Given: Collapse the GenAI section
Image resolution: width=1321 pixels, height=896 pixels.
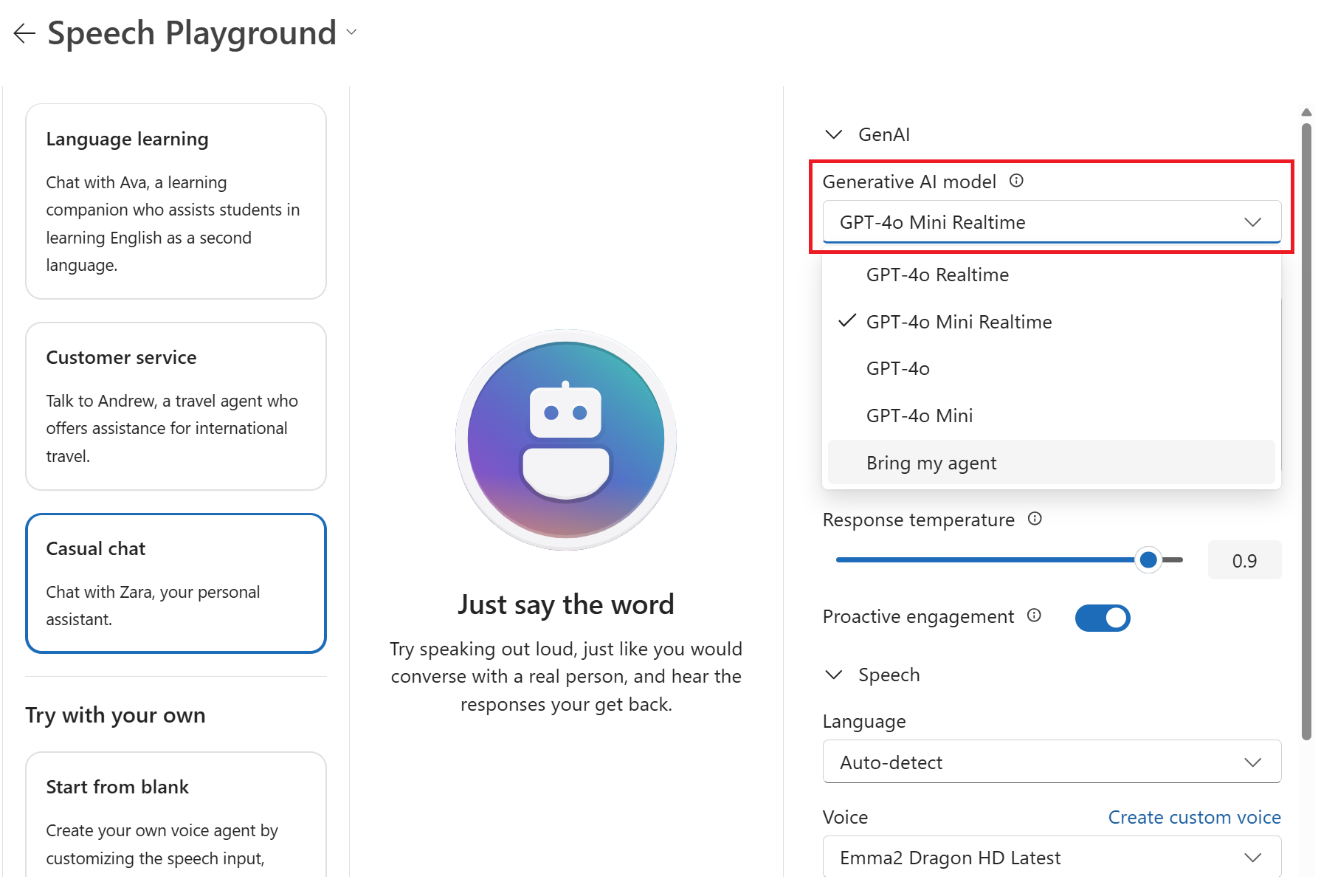Looking at the screenshot, I should (834, 134).
